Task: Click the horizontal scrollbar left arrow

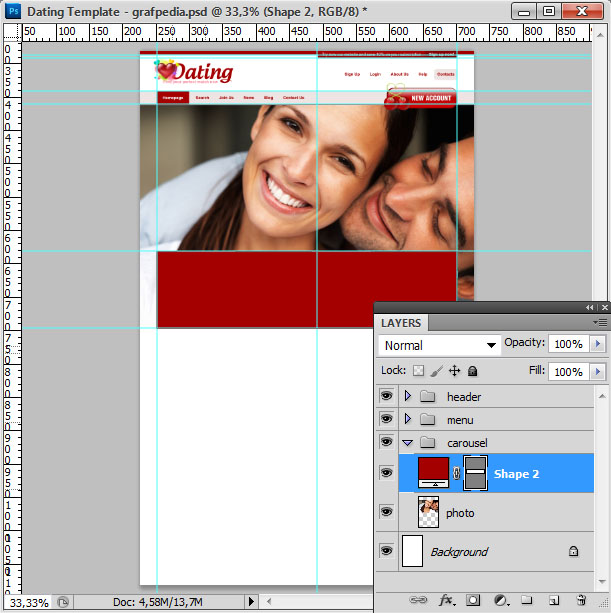Action: point(269,602)
